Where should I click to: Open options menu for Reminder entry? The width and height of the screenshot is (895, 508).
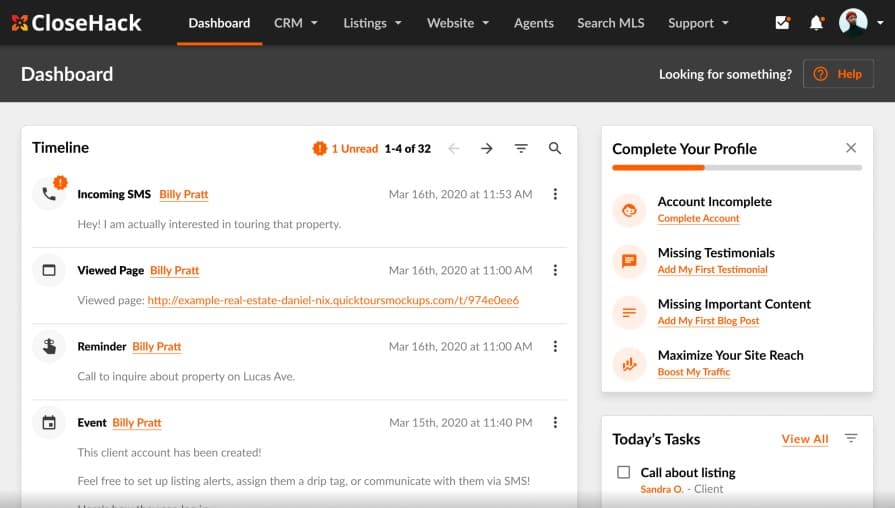coord(555,346)
